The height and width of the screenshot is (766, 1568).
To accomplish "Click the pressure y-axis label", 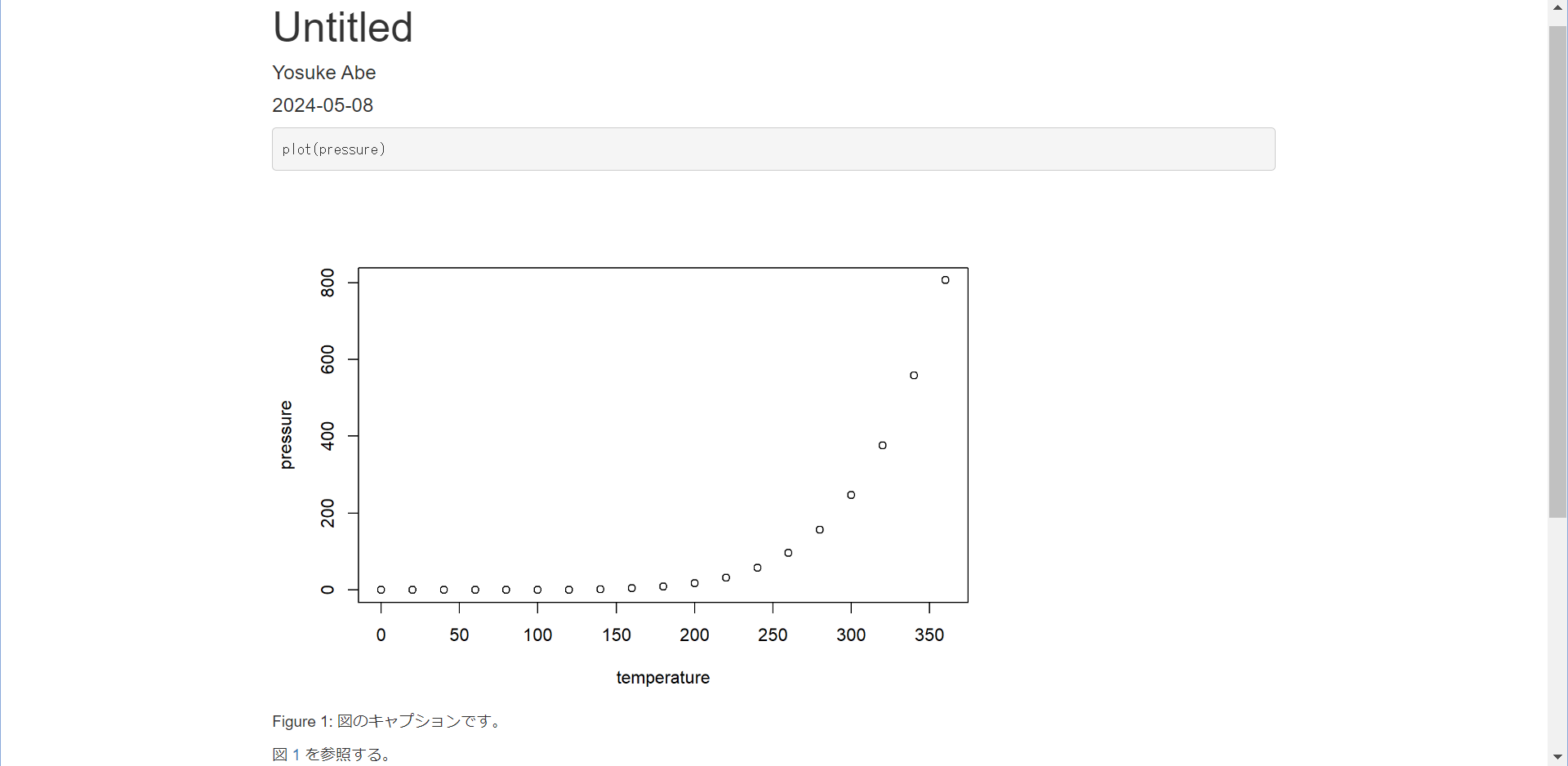I will point(286,434).
